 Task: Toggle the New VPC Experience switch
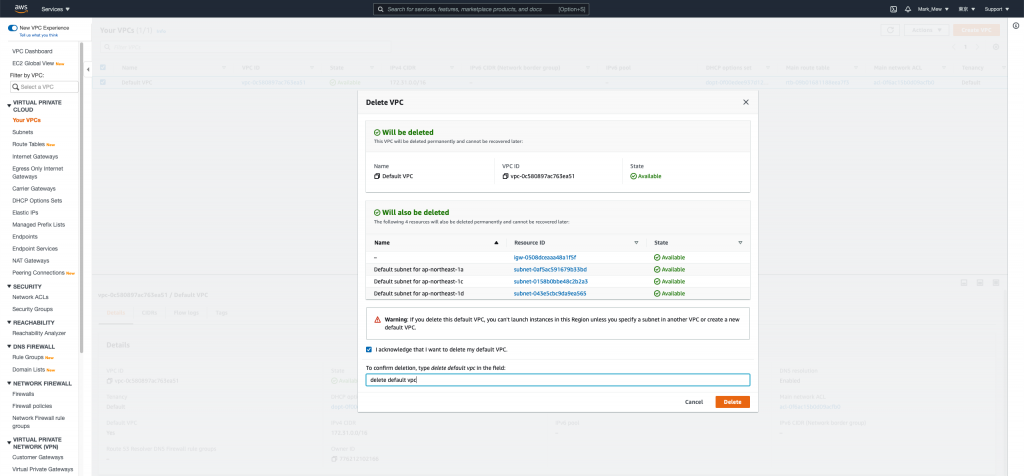[x=12, y=28]
